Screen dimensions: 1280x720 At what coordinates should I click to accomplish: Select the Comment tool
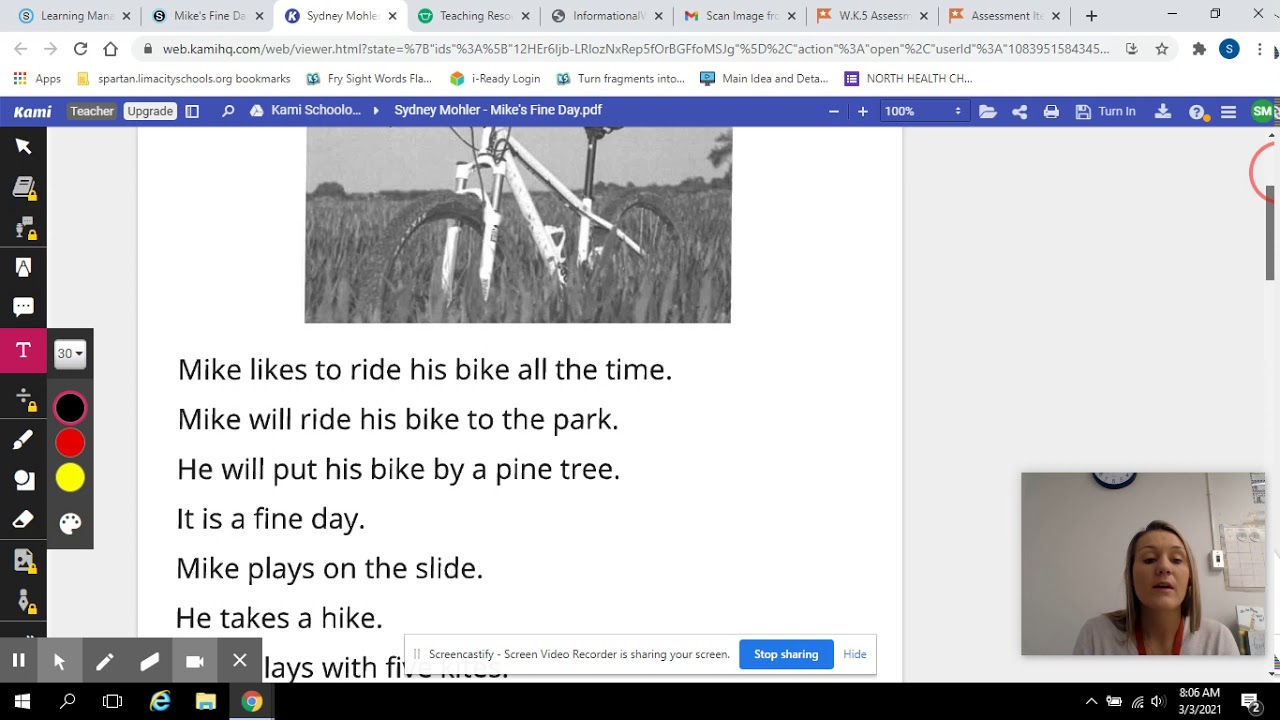pyautogui.click(x=23, y=307)
